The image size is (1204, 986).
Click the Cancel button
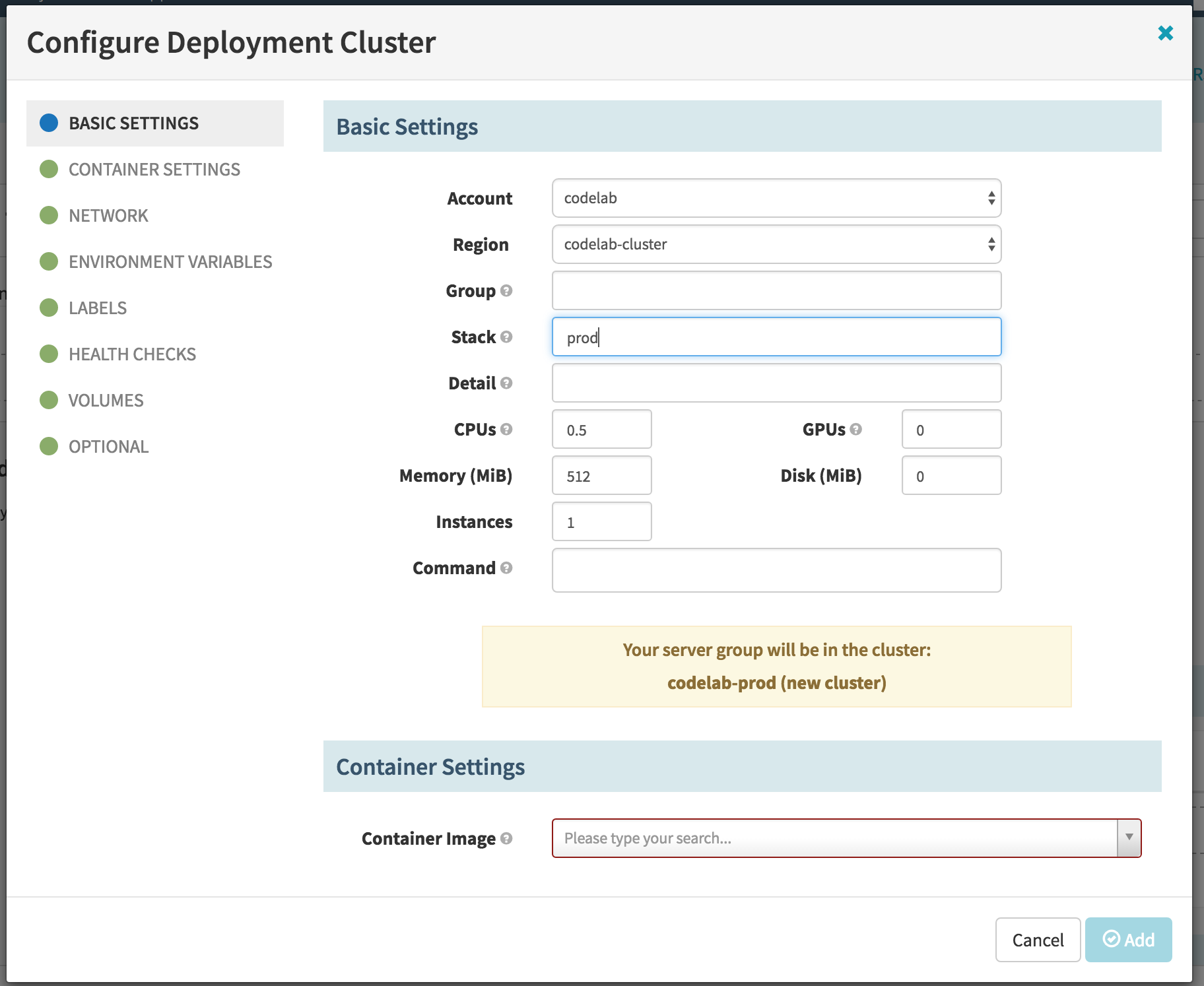[x=1038, y=940]
